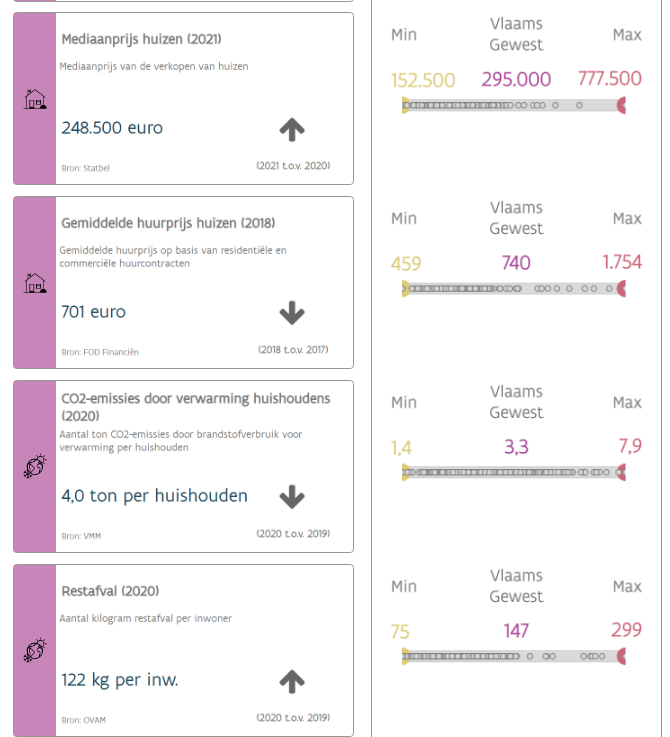
Task: Click the house icon beside Gemiddelde huurprijs huizen
Action: 35,283
